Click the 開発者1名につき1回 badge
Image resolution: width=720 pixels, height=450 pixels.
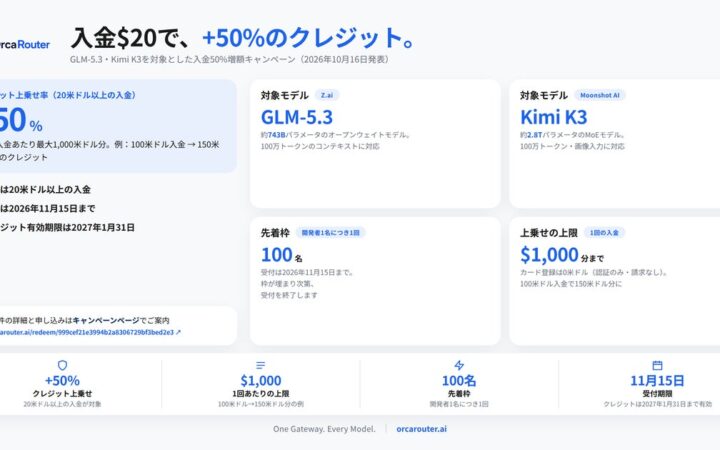pyautogui.click(x=331, y=233)
